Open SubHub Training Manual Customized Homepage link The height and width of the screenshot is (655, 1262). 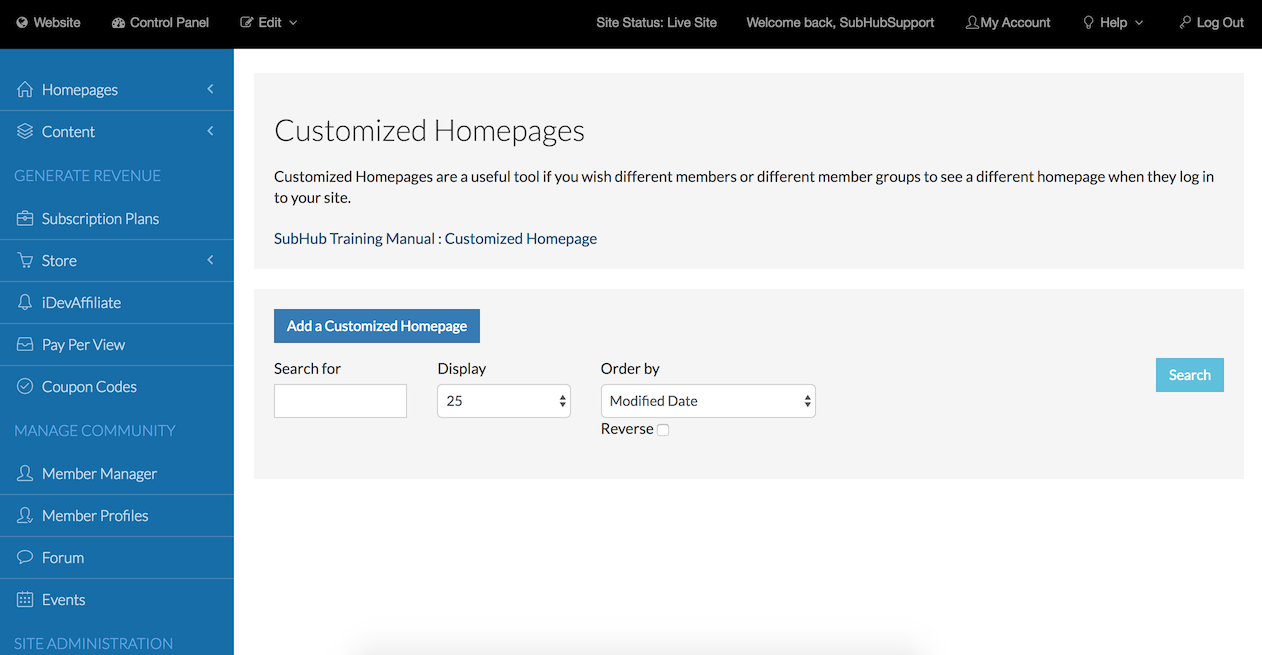[435, 238]
